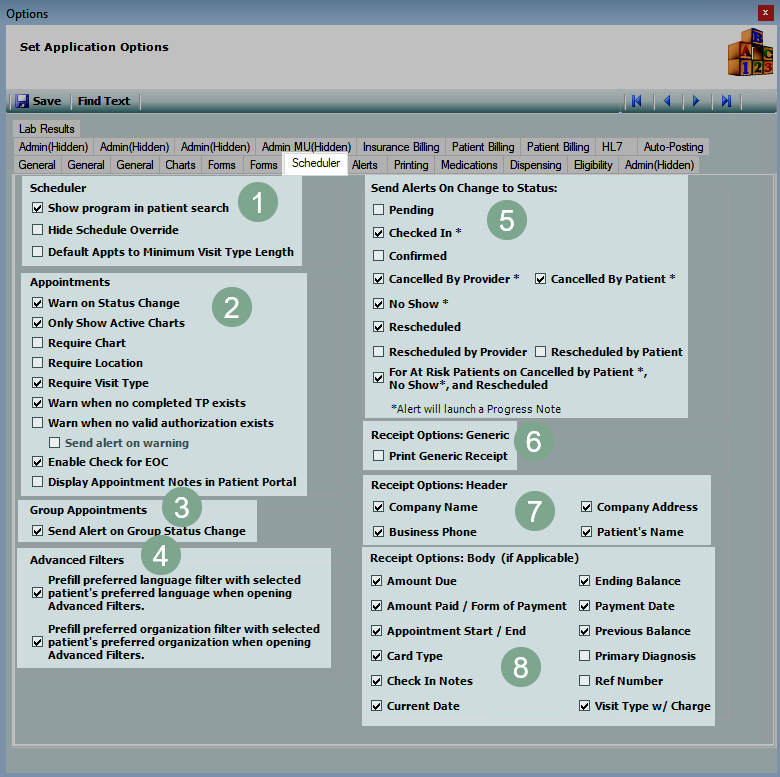The height and width of the screenshot is (777, 780).
Task: Toggle Primary Diagnosis receipt option
Action: pos(585,656)
